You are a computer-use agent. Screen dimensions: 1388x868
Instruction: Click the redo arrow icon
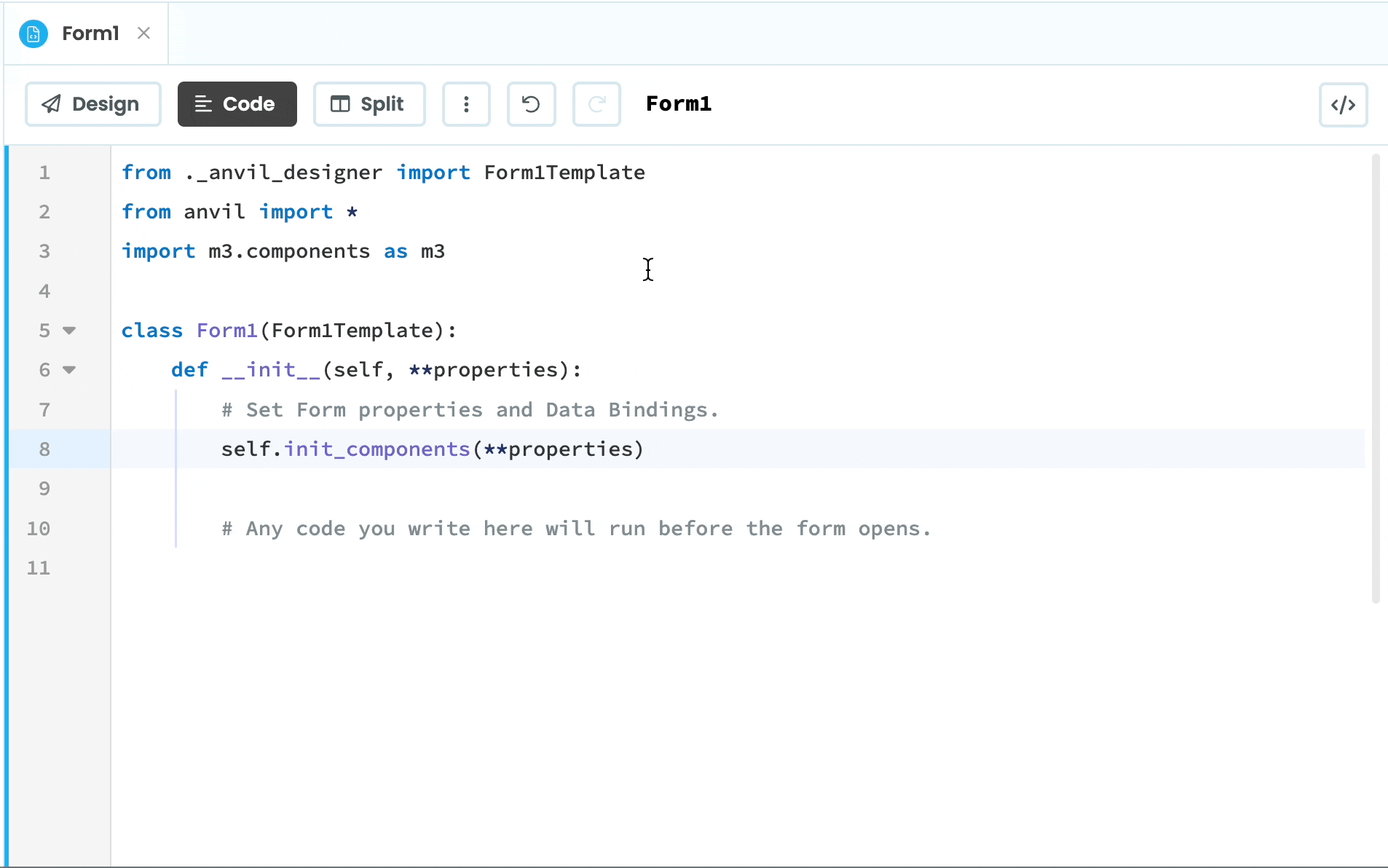[596, 104]
